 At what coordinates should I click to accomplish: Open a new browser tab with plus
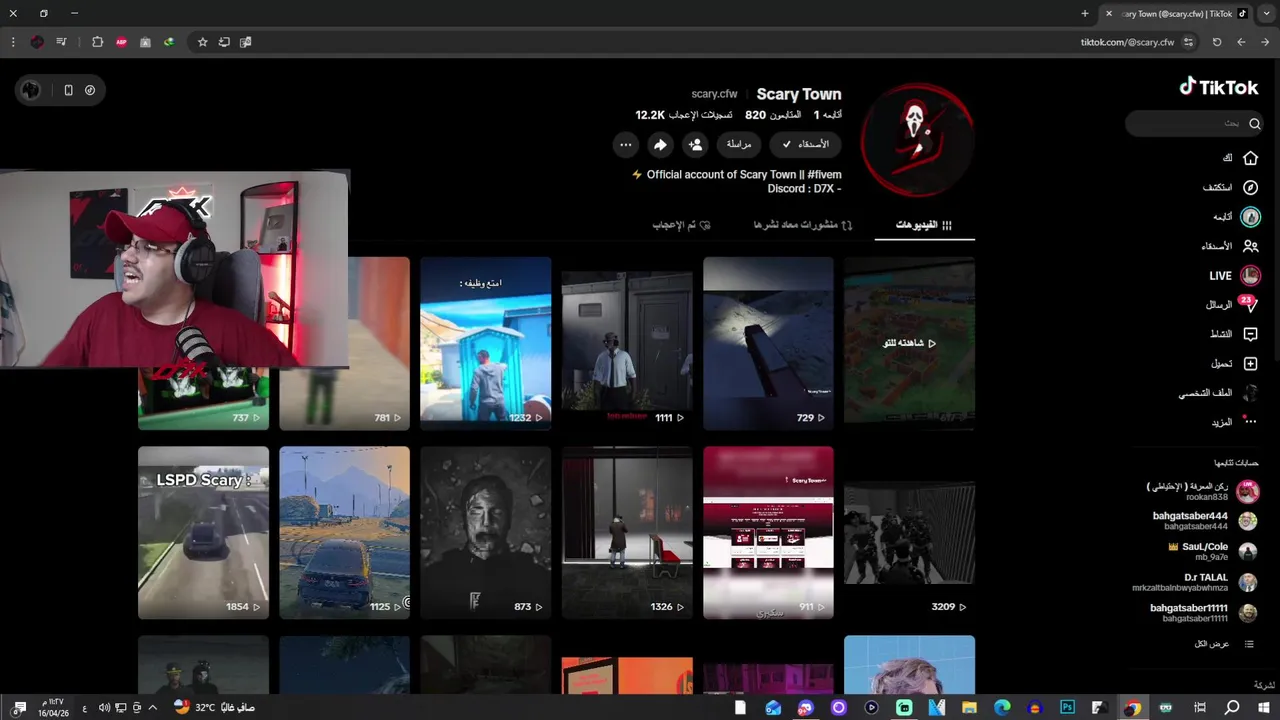(1085, 13)
